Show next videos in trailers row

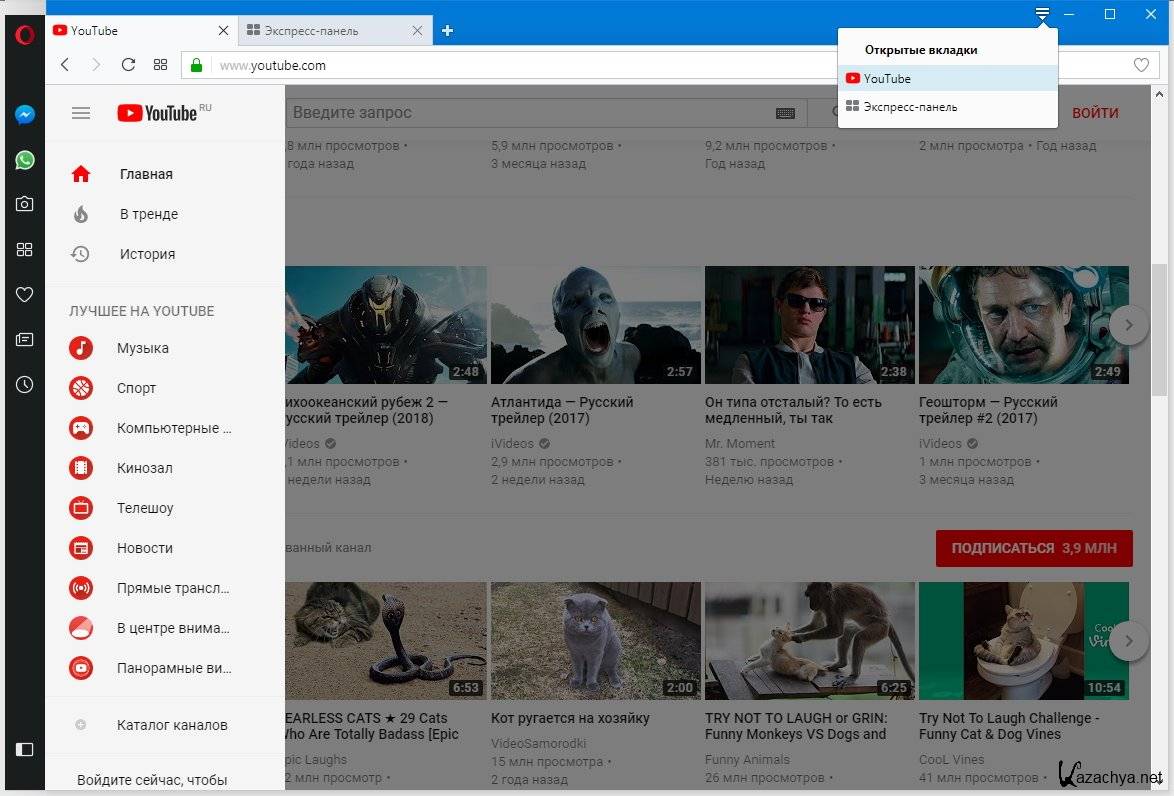1129,325
